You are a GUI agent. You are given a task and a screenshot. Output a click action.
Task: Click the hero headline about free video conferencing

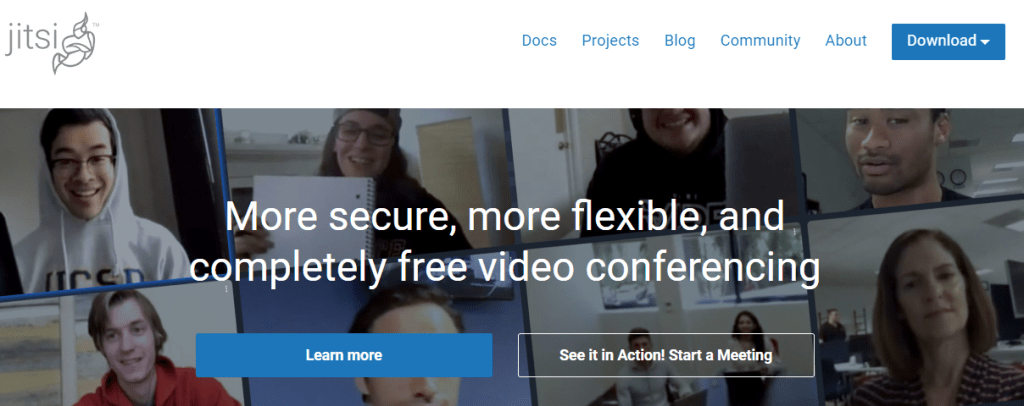coord(504,243)
